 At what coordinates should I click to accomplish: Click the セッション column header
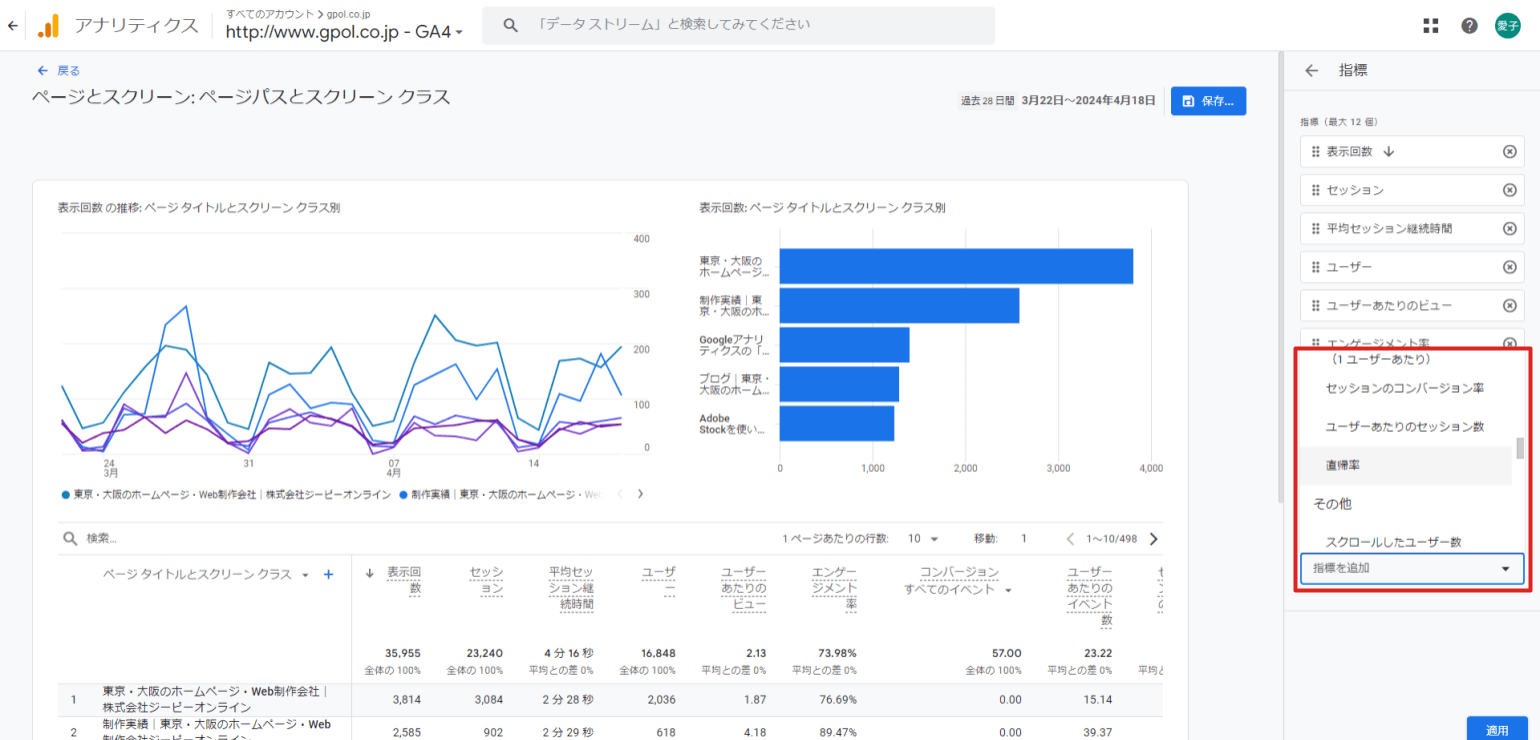(487, 580)
